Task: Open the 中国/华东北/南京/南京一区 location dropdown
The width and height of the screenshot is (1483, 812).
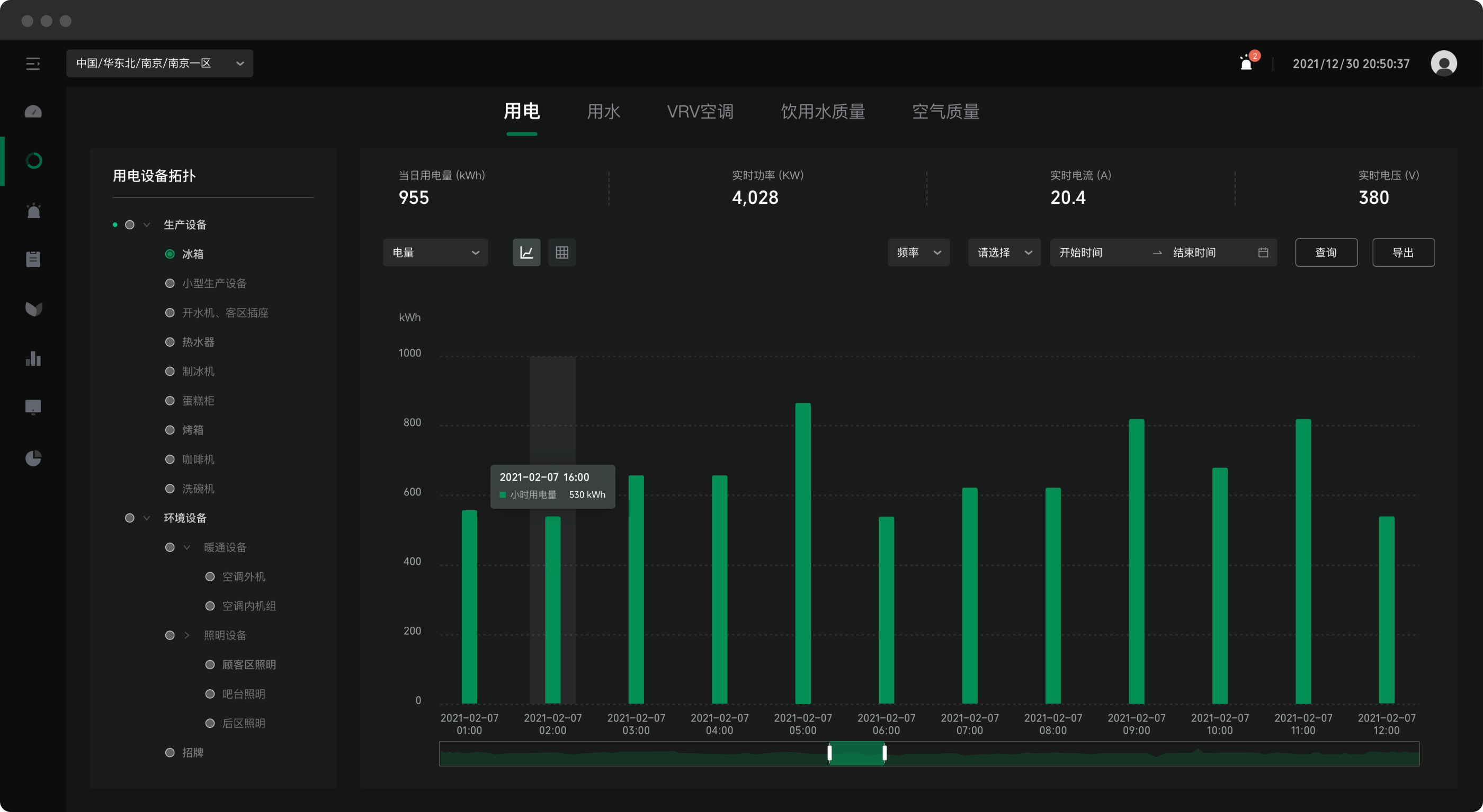Action: (159, 64)
